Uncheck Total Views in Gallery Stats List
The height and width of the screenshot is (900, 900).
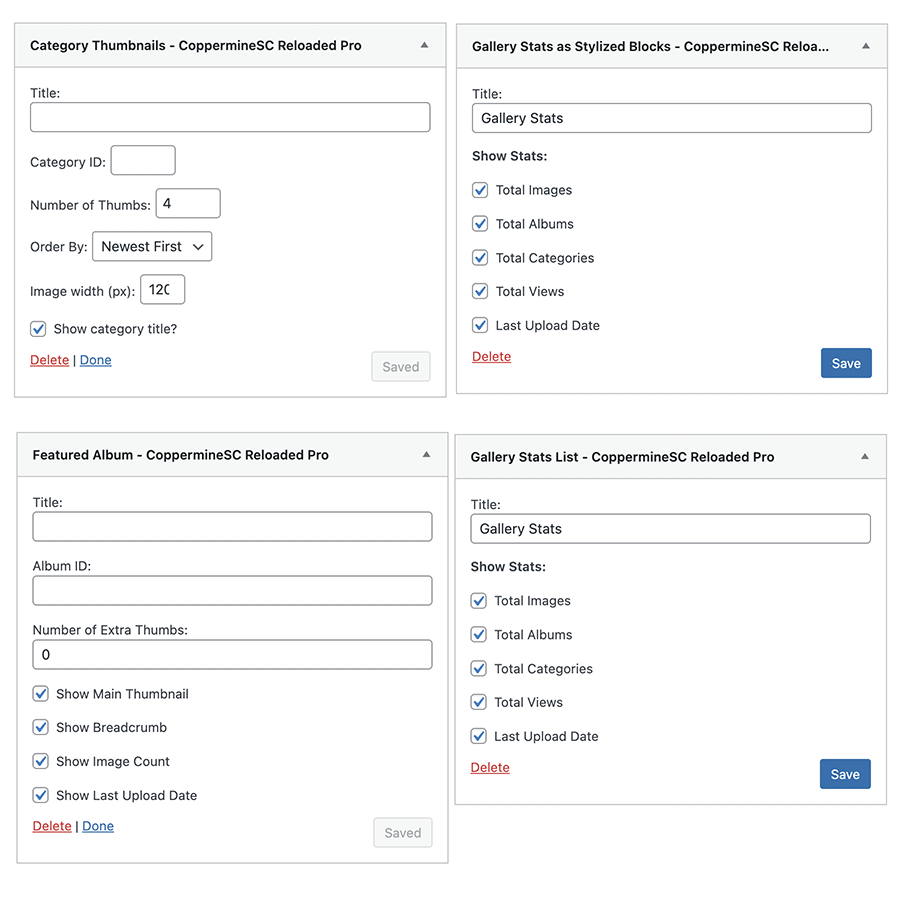point(479,702)
